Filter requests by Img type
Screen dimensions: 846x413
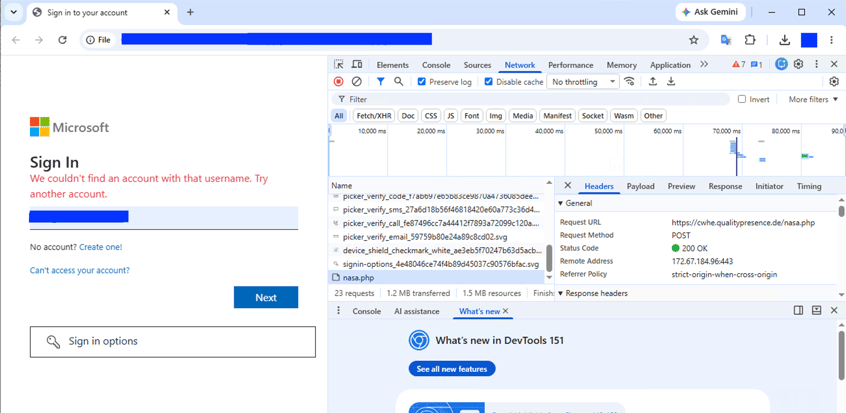point(495,116)
